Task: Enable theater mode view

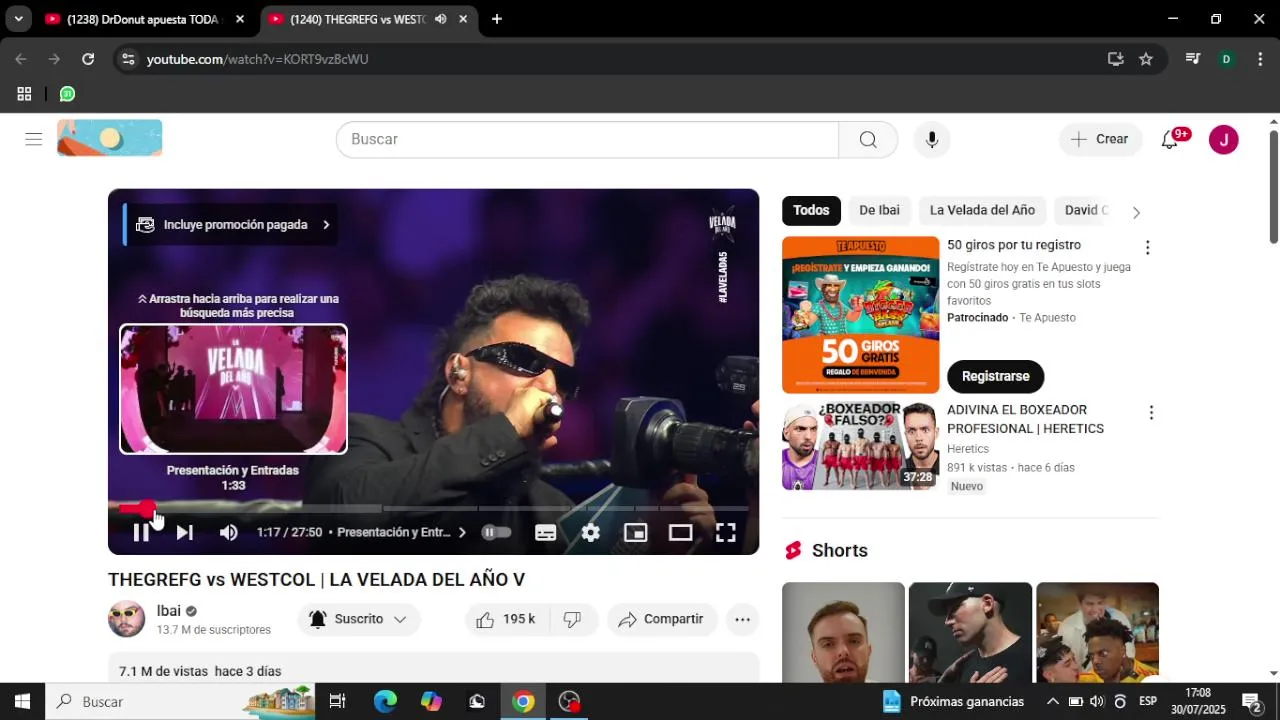Action: [681, 533]
